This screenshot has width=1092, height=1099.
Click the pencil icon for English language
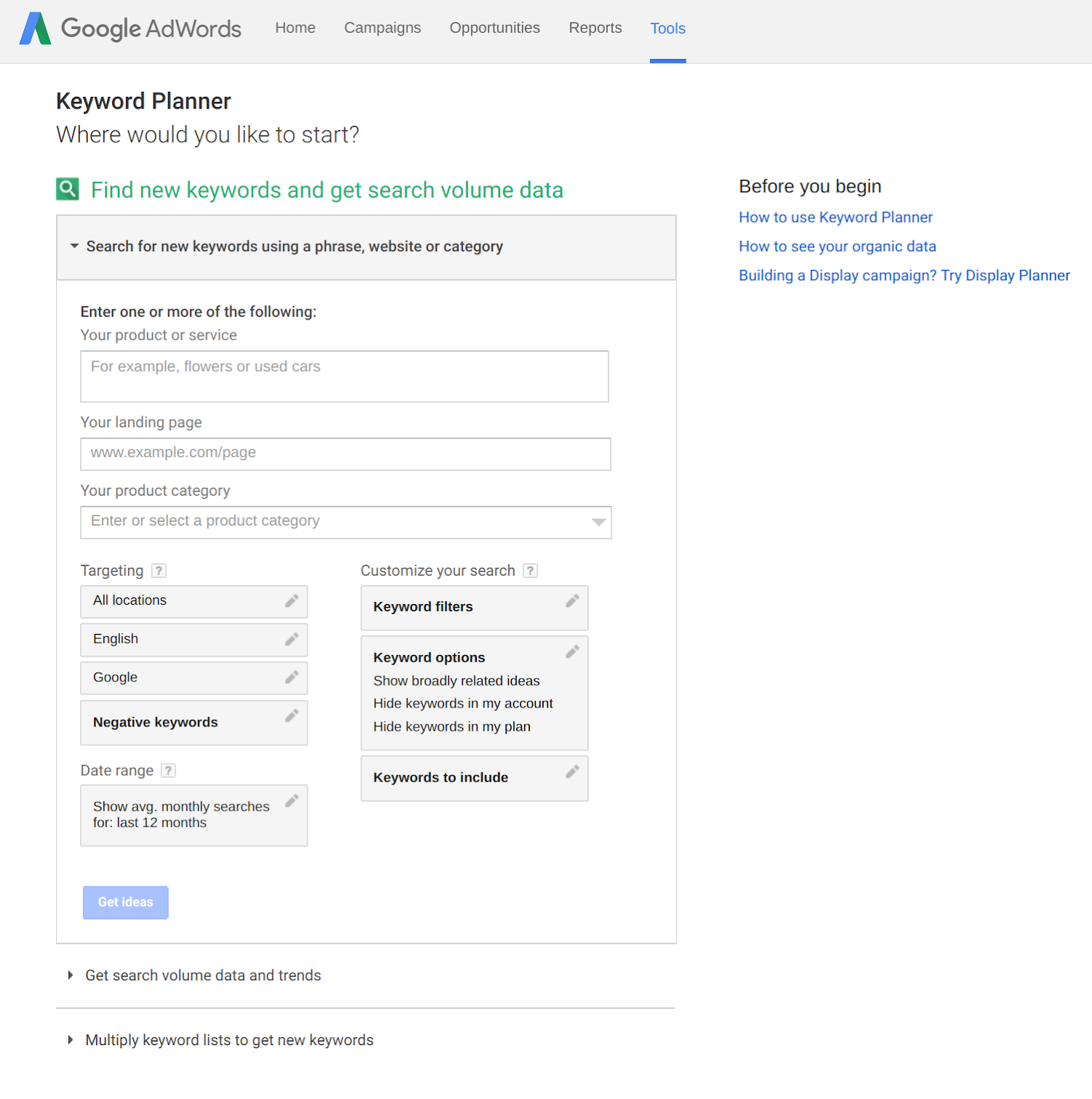click(x=292, y=639)
